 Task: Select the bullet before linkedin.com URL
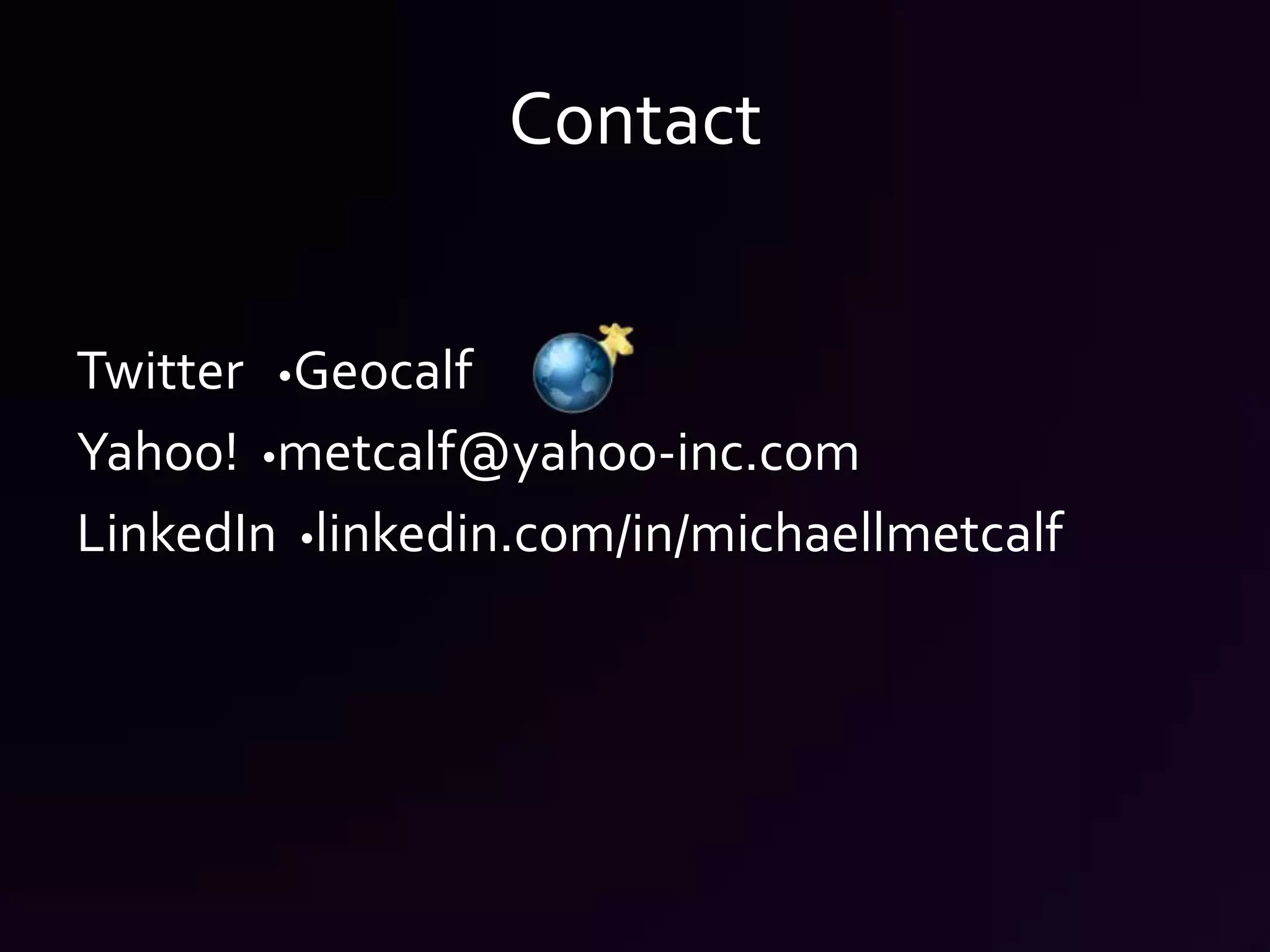[x=306, y=540]
